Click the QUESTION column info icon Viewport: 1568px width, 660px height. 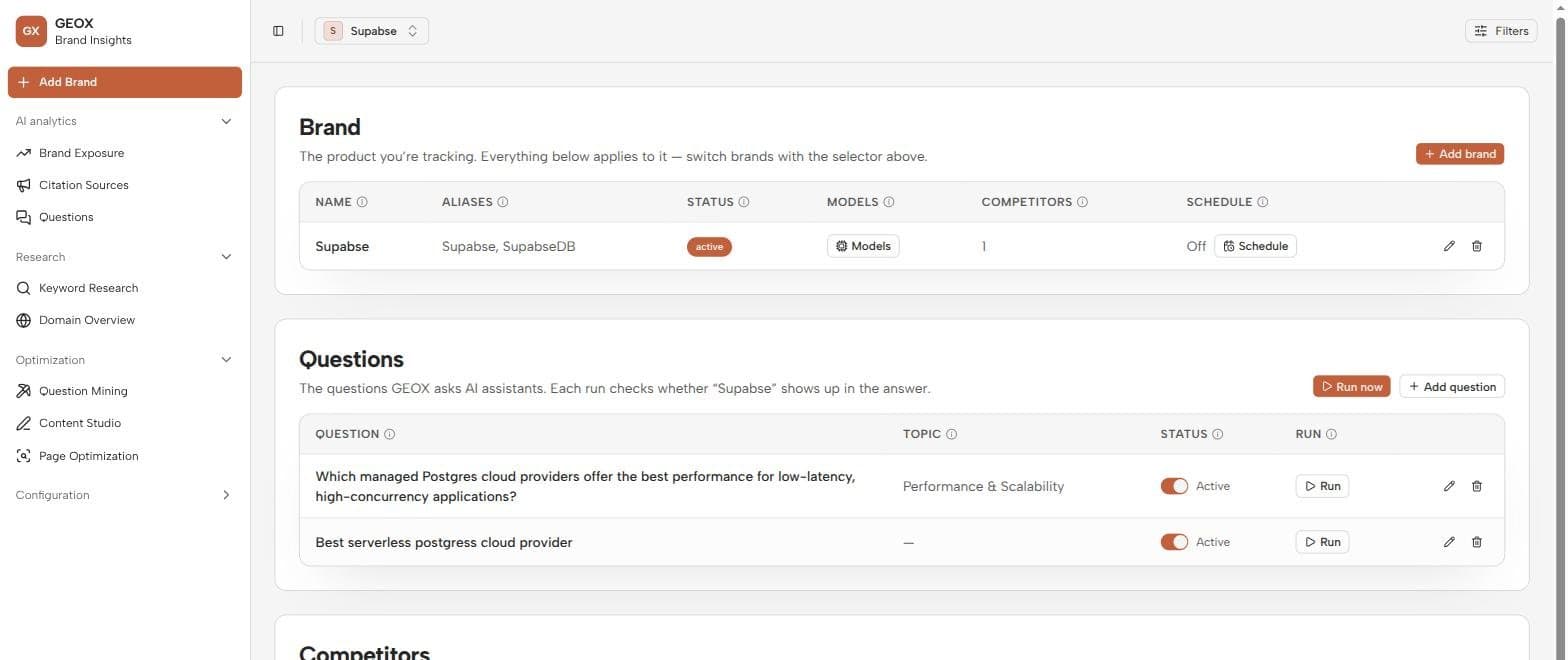tap(390, 434)
